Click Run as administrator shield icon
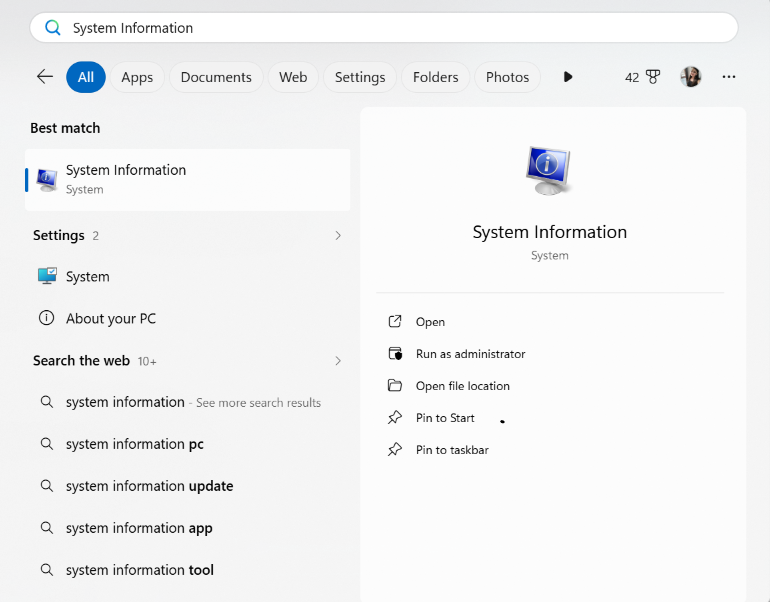This screenshot has width=770, height=602. [395, 354]
